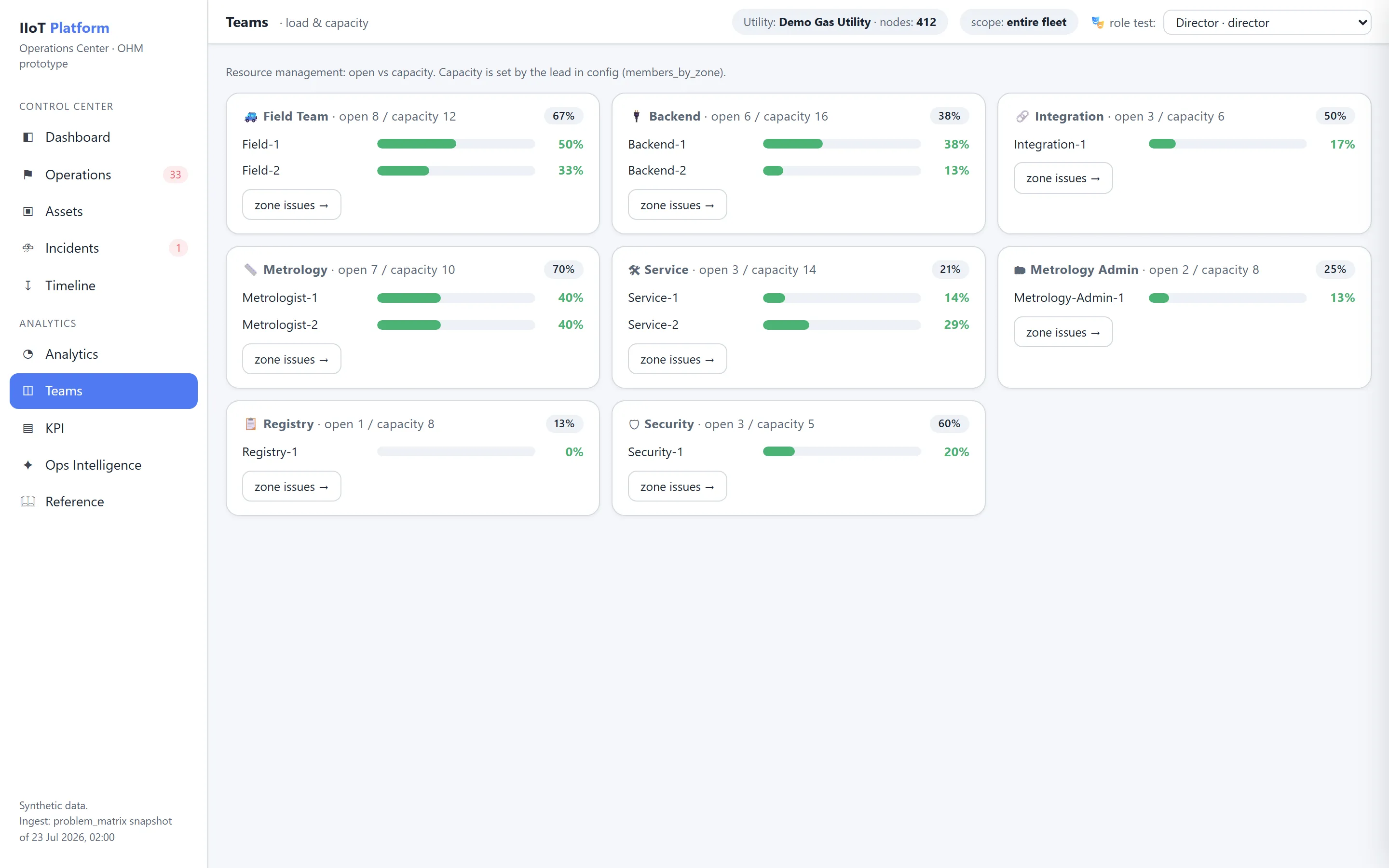This screenshot has width=1389, height=868.
Task: Click the Registry-1 empty load bar
Action: coord(456,452)
